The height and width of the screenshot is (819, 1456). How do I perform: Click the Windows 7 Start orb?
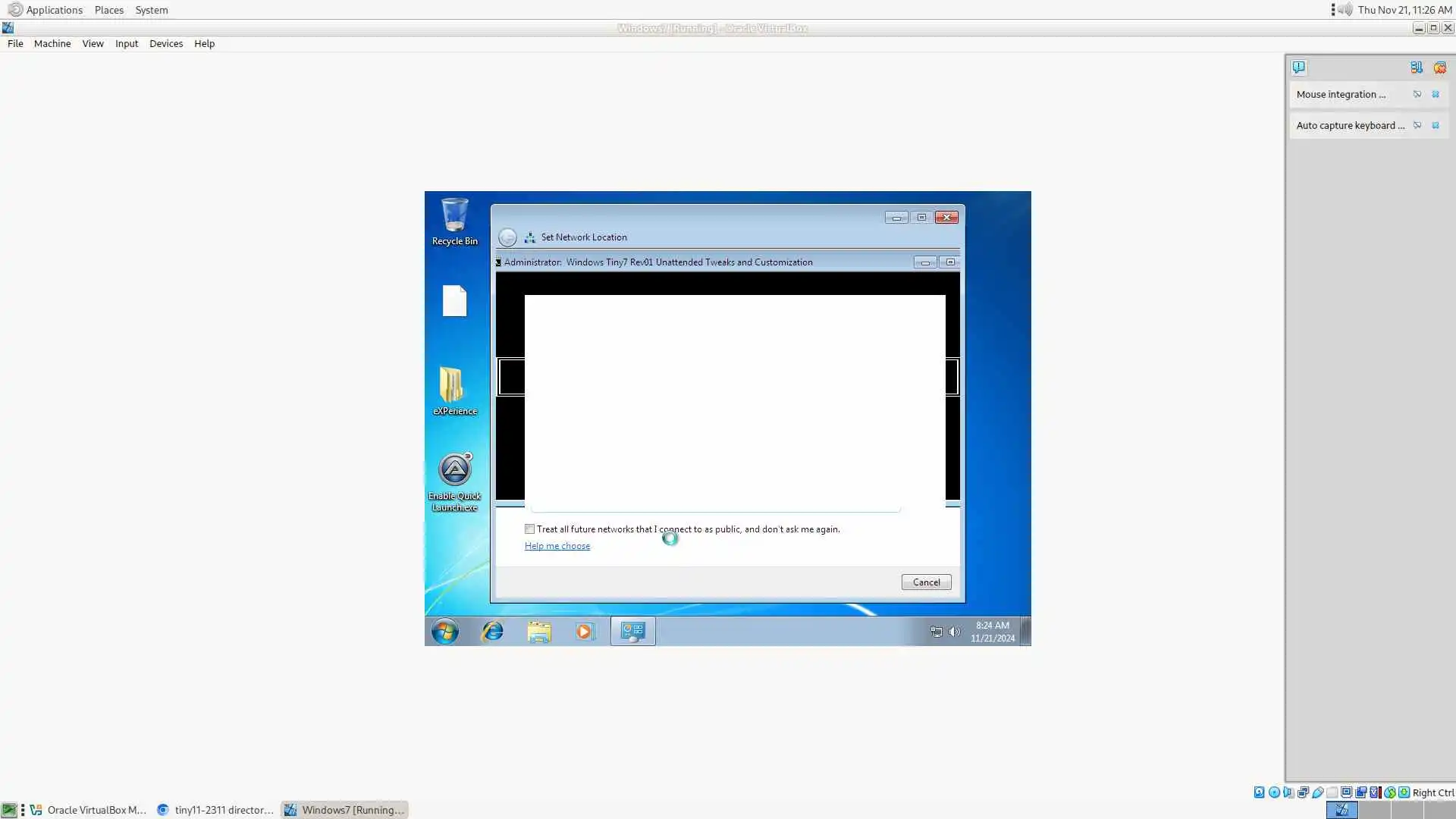tap(445, 631)
